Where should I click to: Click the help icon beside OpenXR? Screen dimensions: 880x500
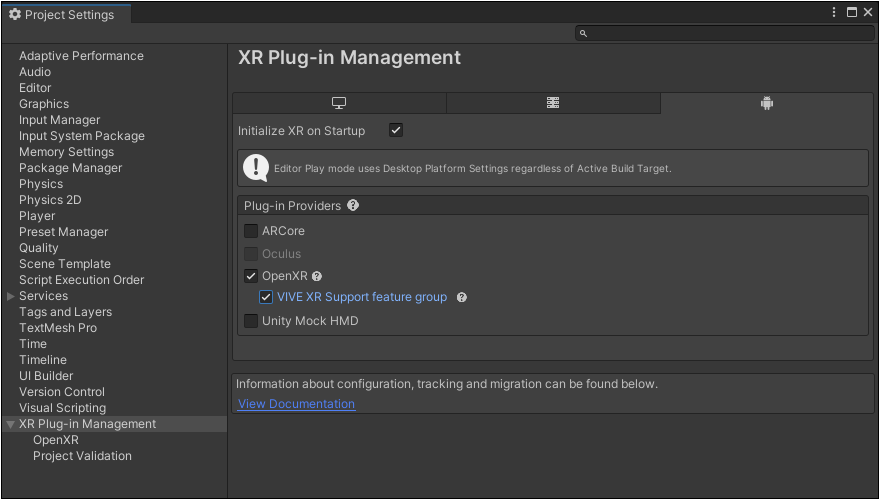pos(317,276)
